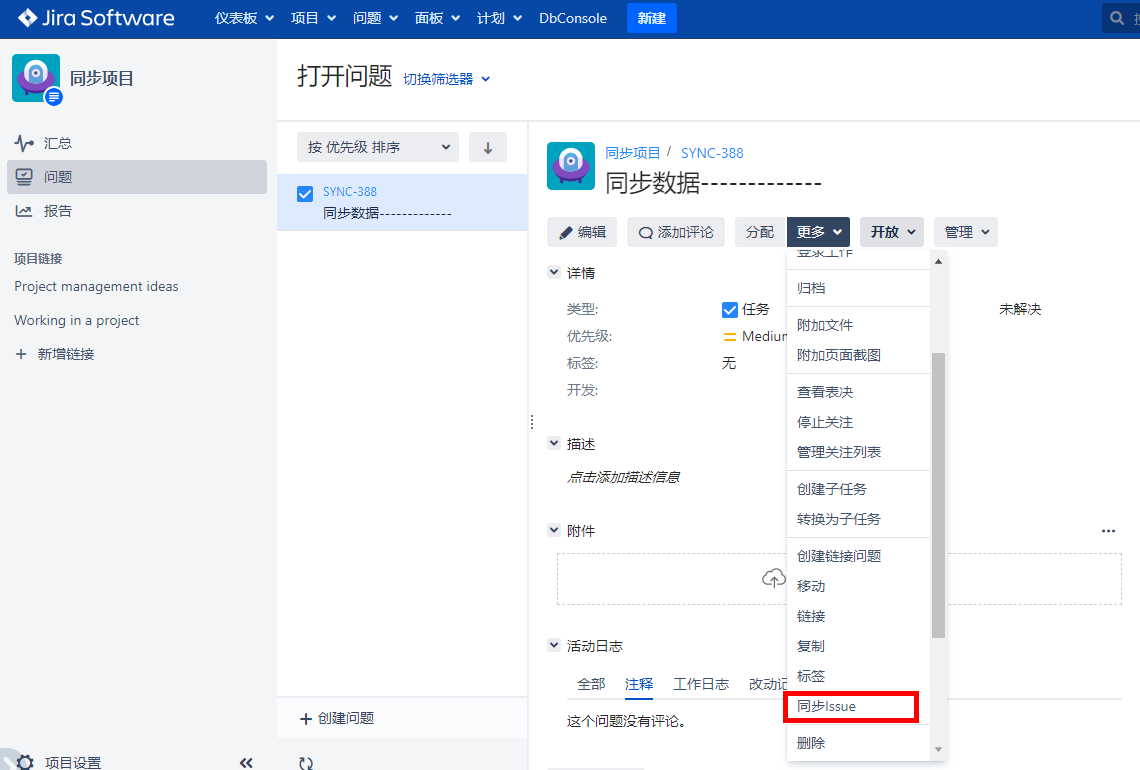Collapse the 详情 details section
The height and width of the screenshot is (770, 1140).
(x=554, y=273)
